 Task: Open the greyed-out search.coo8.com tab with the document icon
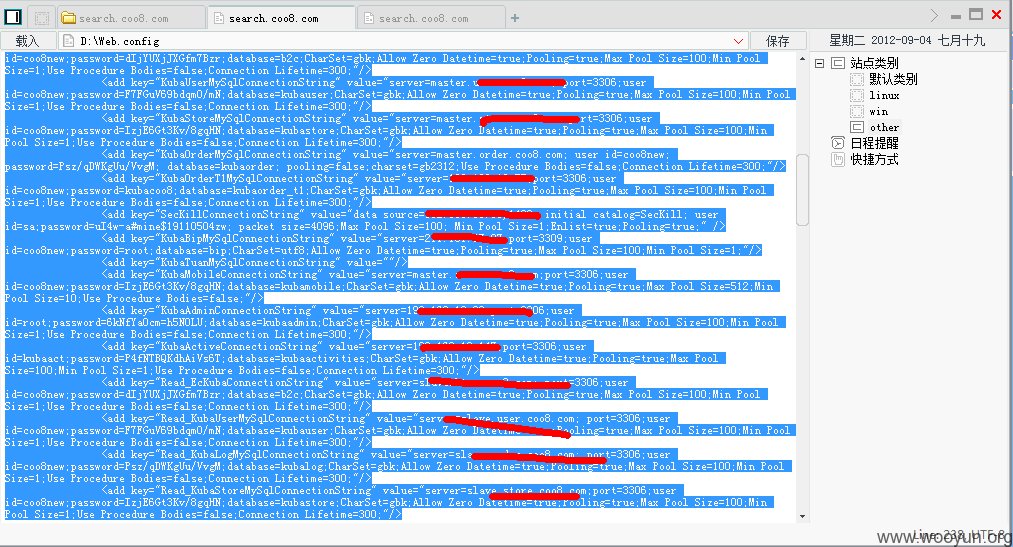pos(431,18)
